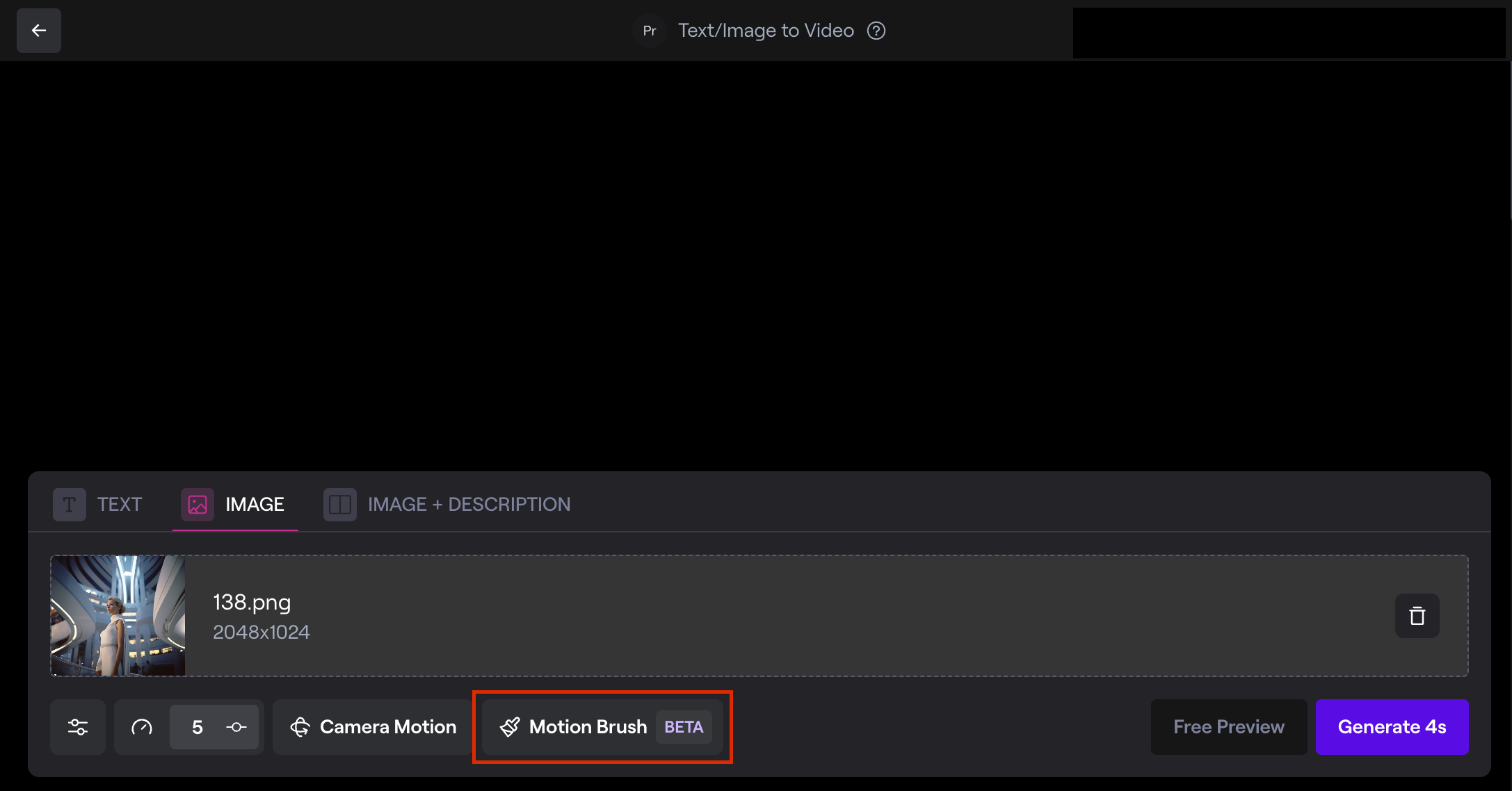The image size is (1512, 791).
Task: Click the 138.png image thumbnail
Action: coord(118,616)
